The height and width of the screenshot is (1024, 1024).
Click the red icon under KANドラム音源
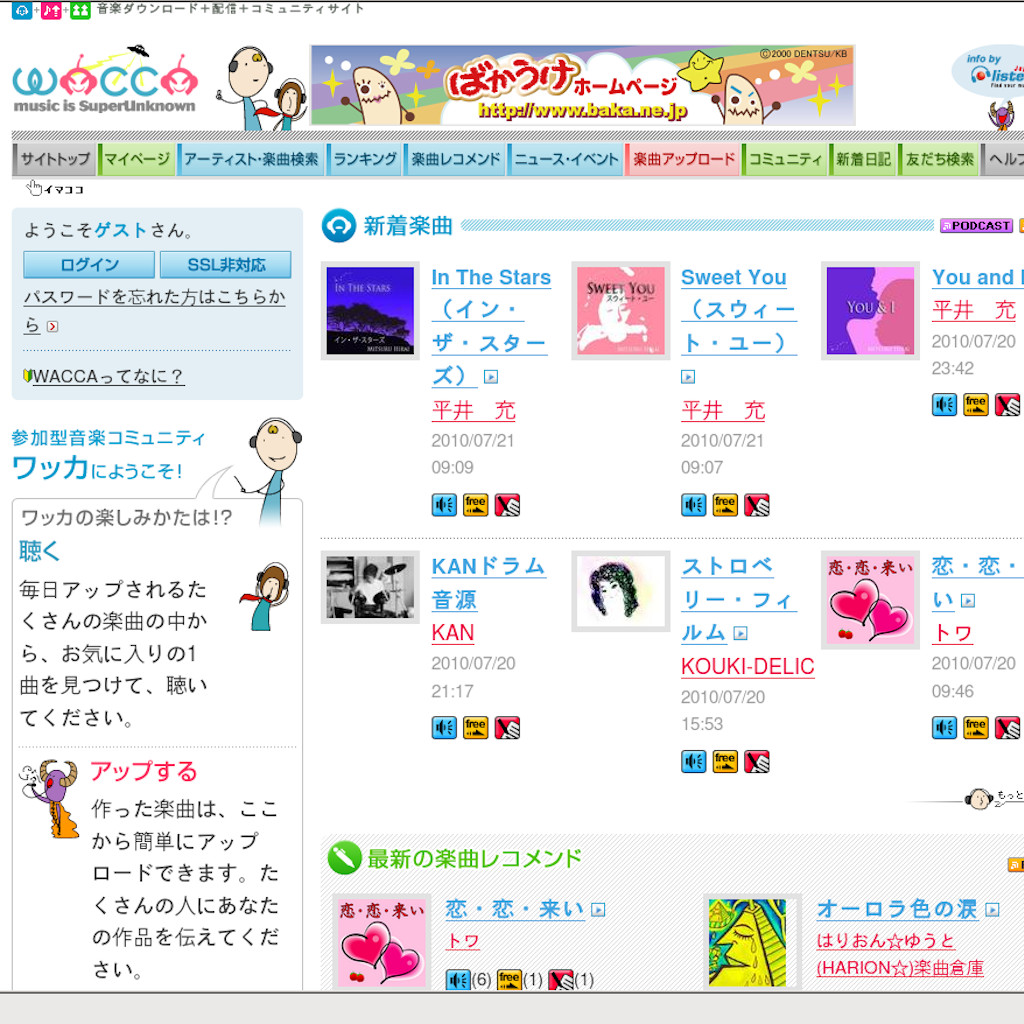(x=507, y=727)
